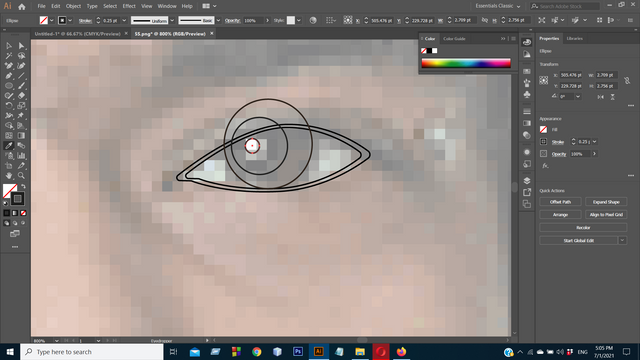Select the Shape Builder tool
Image resolution: width=640 pixels, height=360 pixels.
pyautogui.click(x=9, y=125)
